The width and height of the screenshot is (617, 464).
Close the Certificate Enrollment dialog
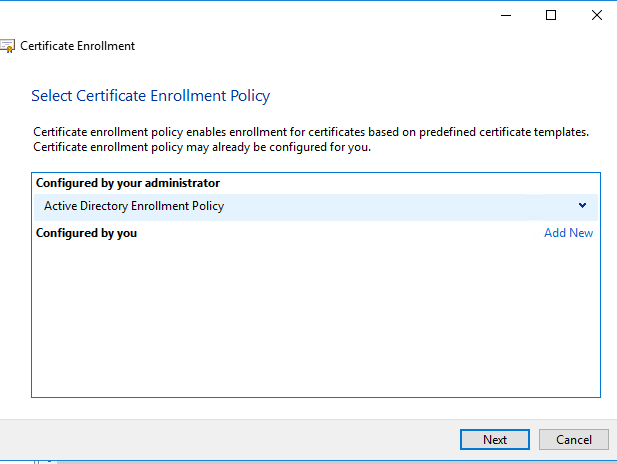click(x=597, y=15)
